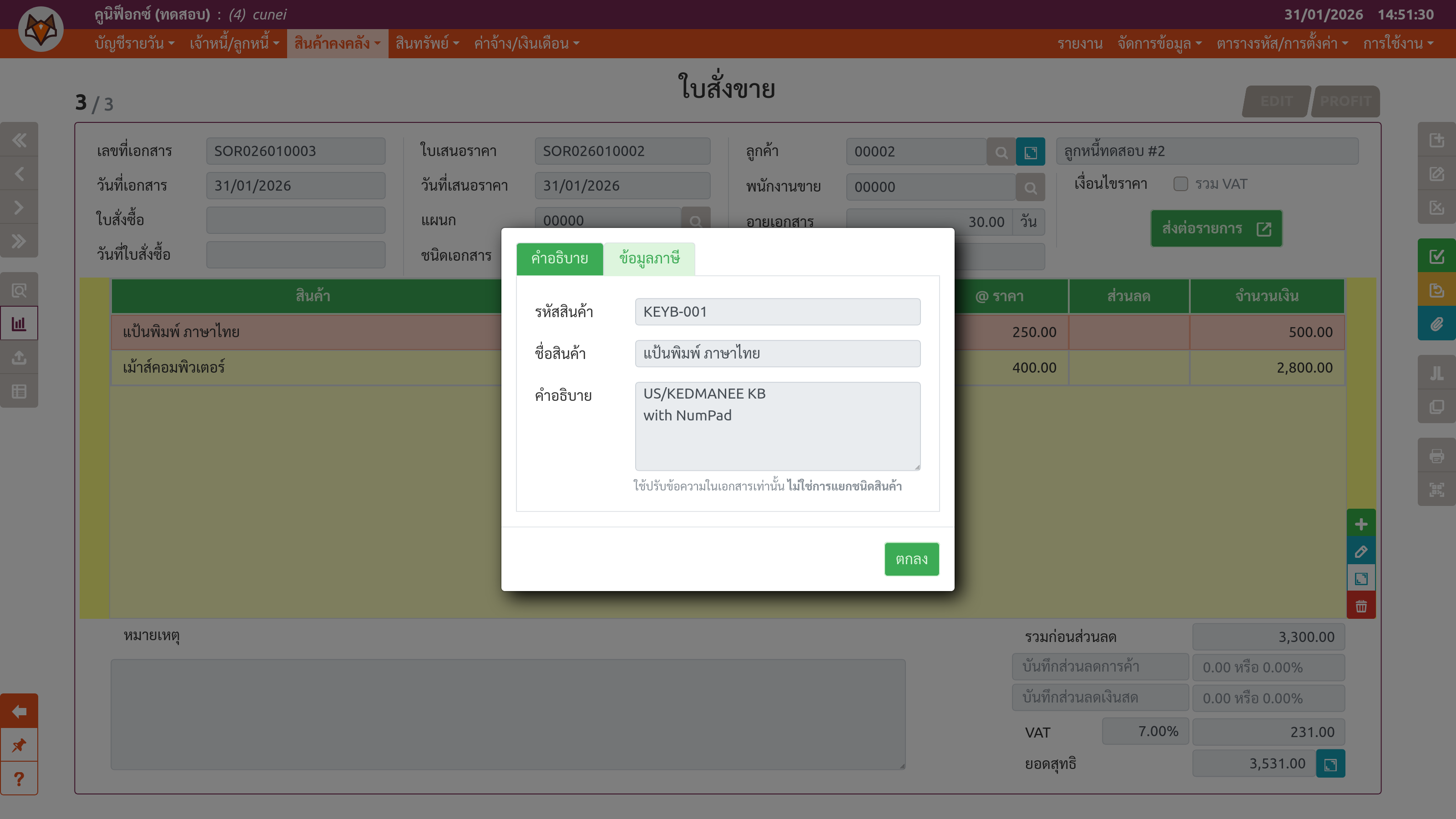Open the สินค้าคงคลัง dropdown menu
The image size is (1456, 819).
337,44
